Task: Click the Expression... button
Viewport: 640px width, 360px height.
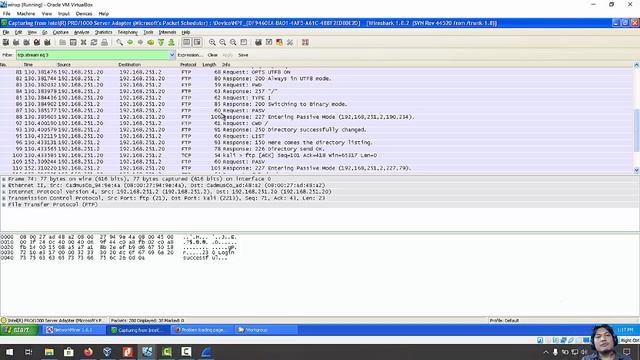Action: pyautogui.click(x=190, y=55)
